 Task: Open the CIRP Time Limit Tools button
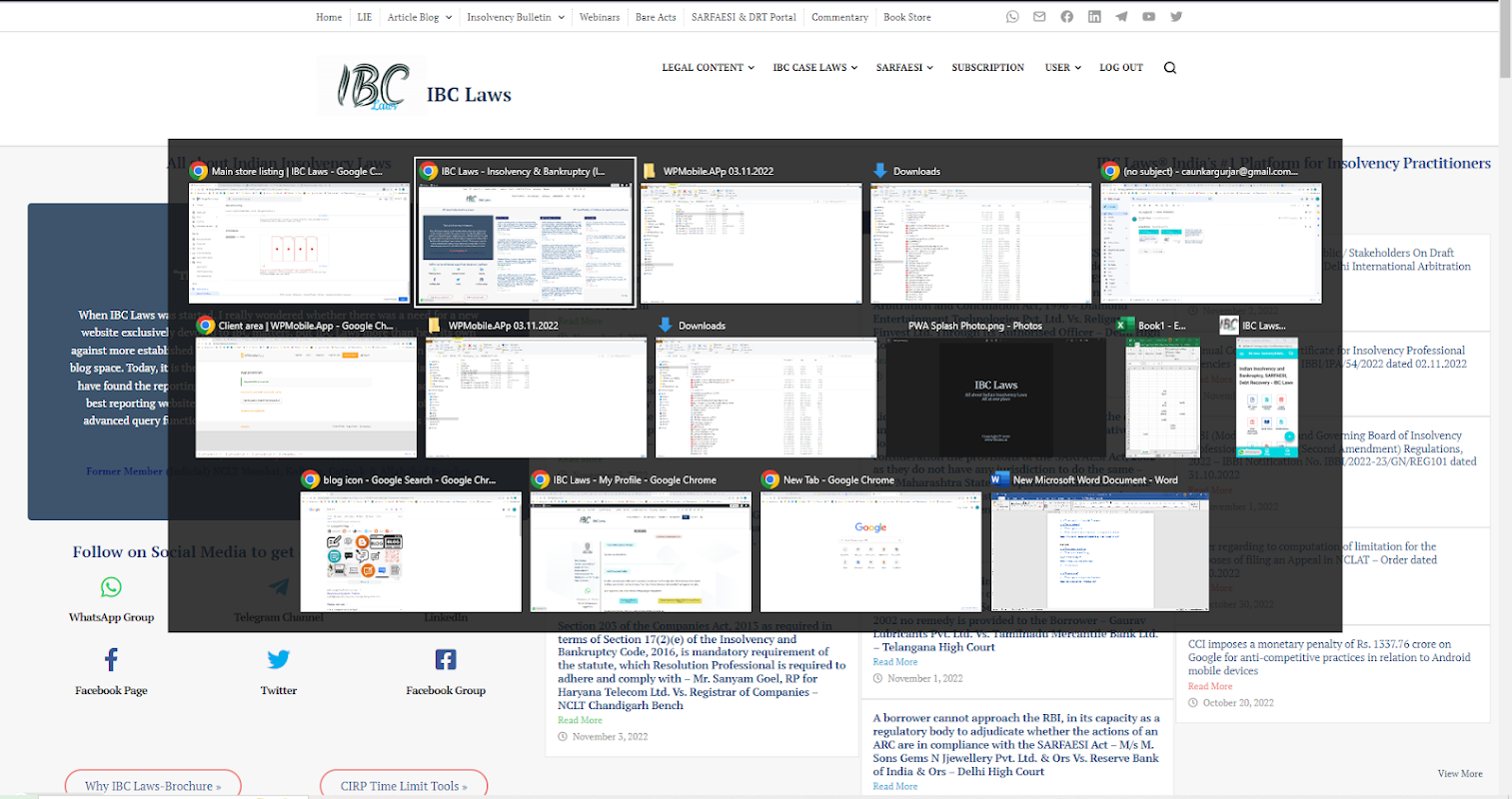(x=404, y=785)
